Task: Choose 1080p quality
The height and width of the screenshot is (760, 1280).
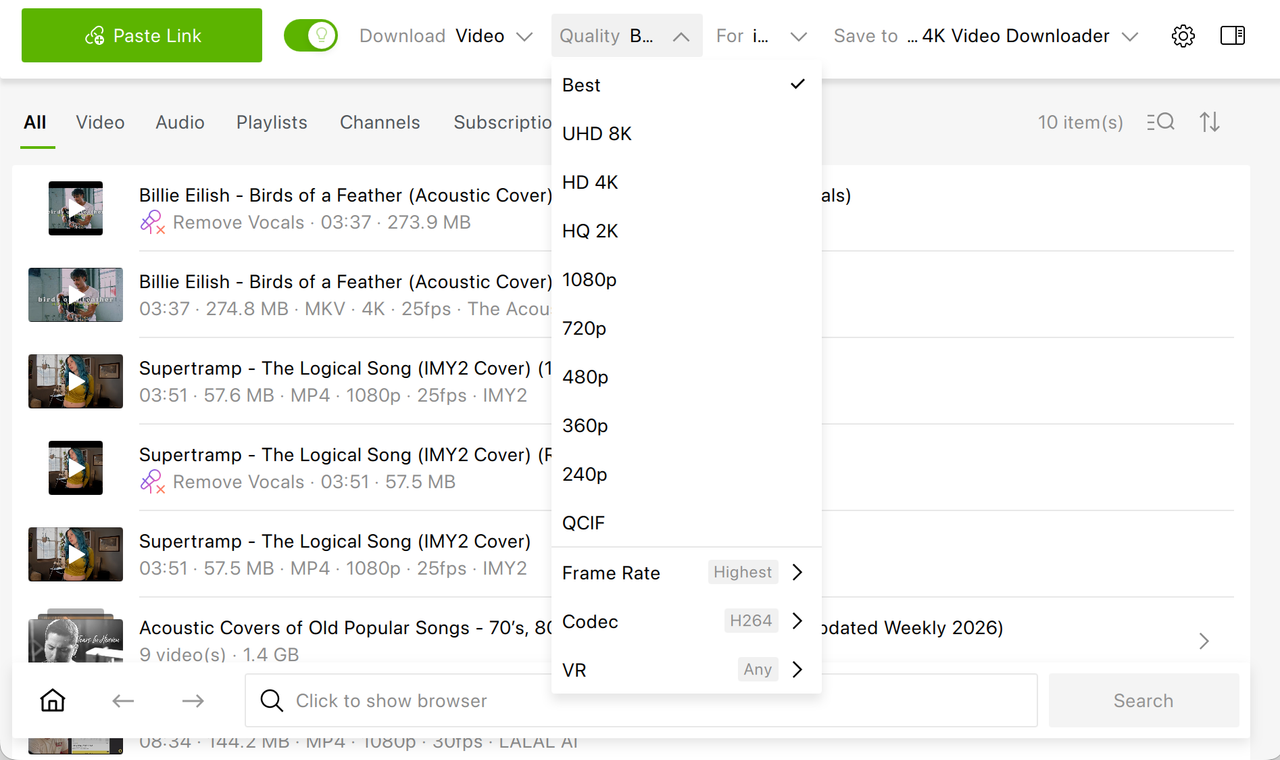Action: [686, 280]
